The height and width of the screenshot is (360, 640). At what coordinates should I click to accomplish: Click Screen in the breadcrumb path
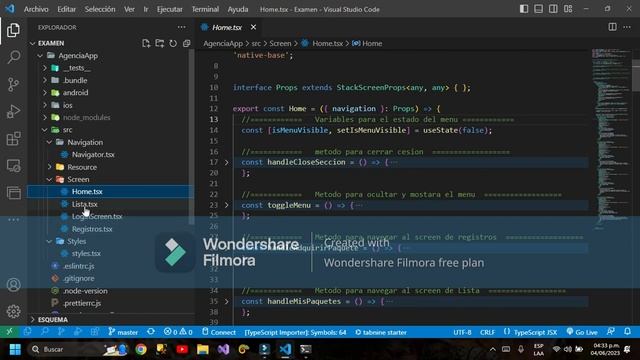tap(280, 43)
